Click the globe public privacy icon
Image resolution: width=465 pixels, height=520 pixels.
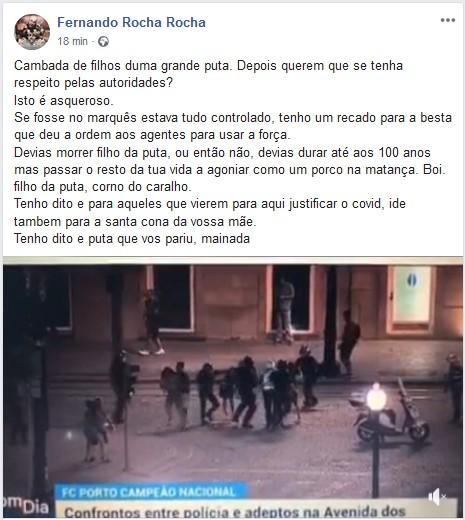point(104,42)
